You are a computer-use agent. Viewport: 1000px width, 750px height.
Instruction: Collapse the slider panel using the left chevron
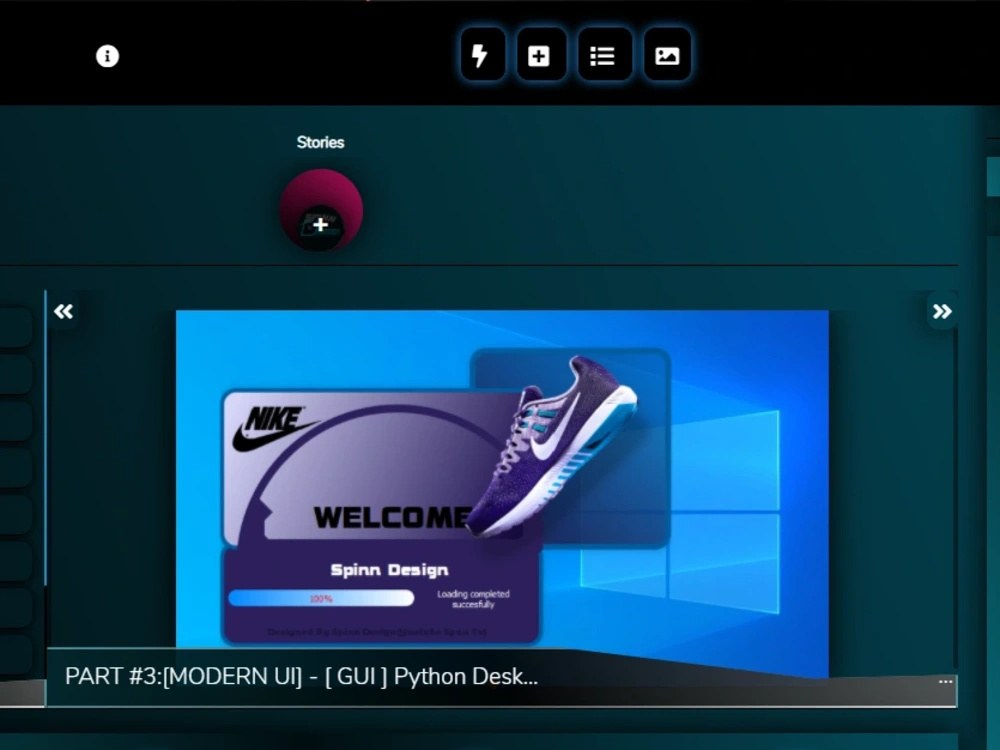63,311
